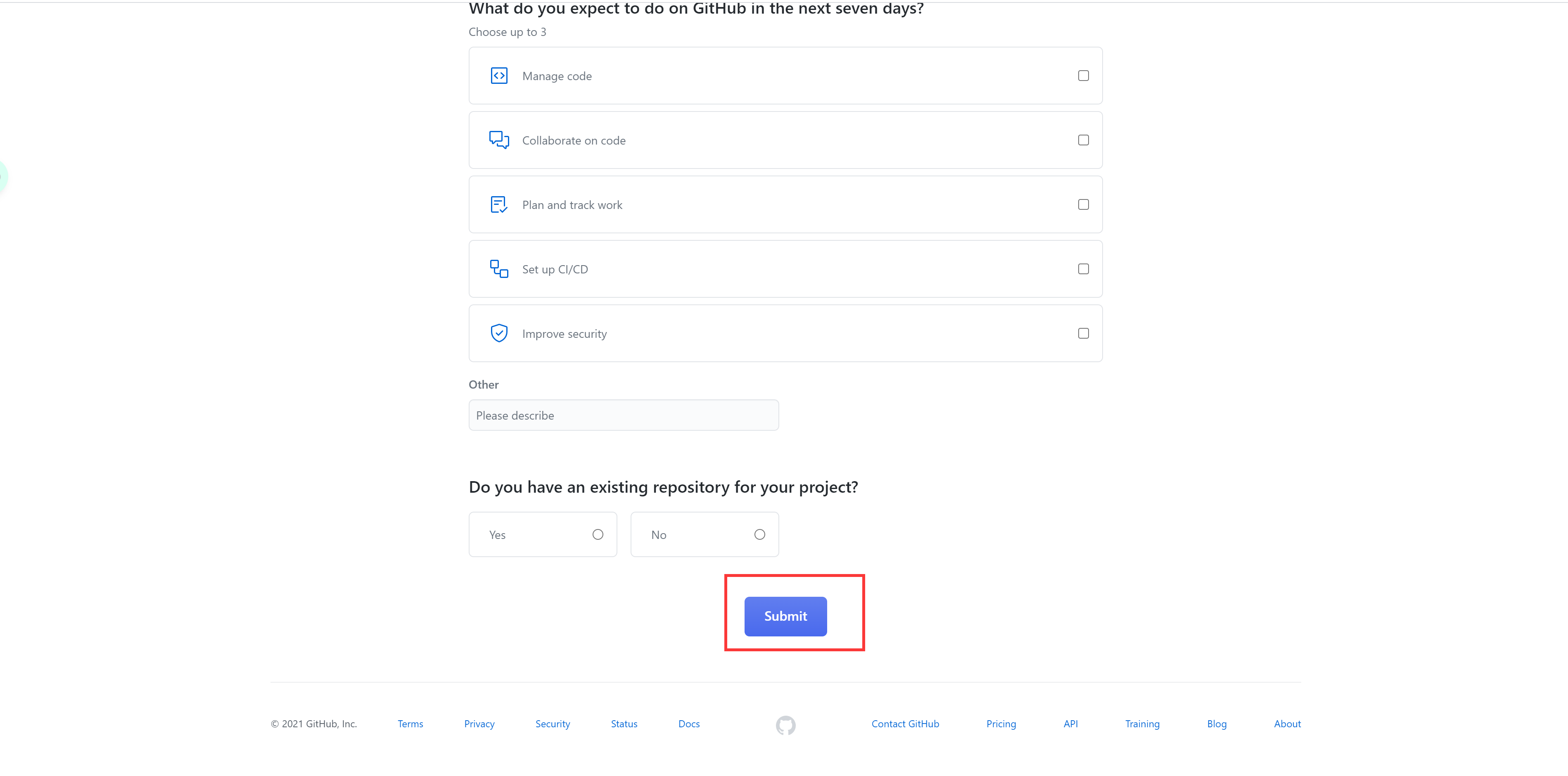Check the Manage code checkbox
The width and height of the screenshot is (1568, 776).
(x=1083, y=76)
